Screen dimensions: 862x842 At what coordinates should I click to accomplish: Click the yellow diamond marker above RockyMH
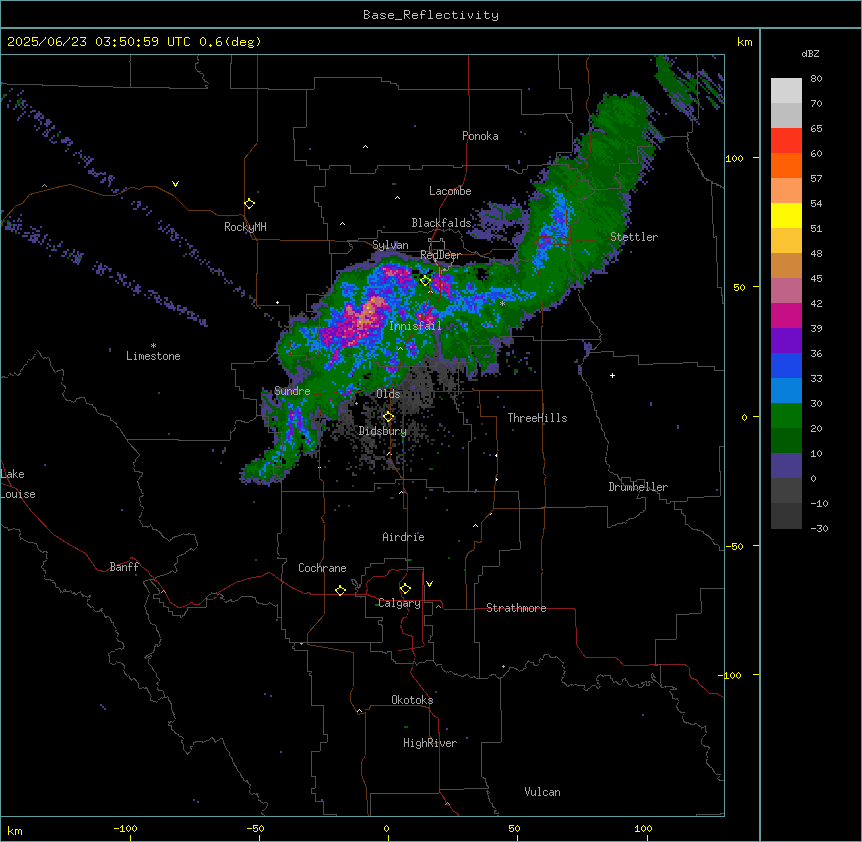tap(250, 204)
